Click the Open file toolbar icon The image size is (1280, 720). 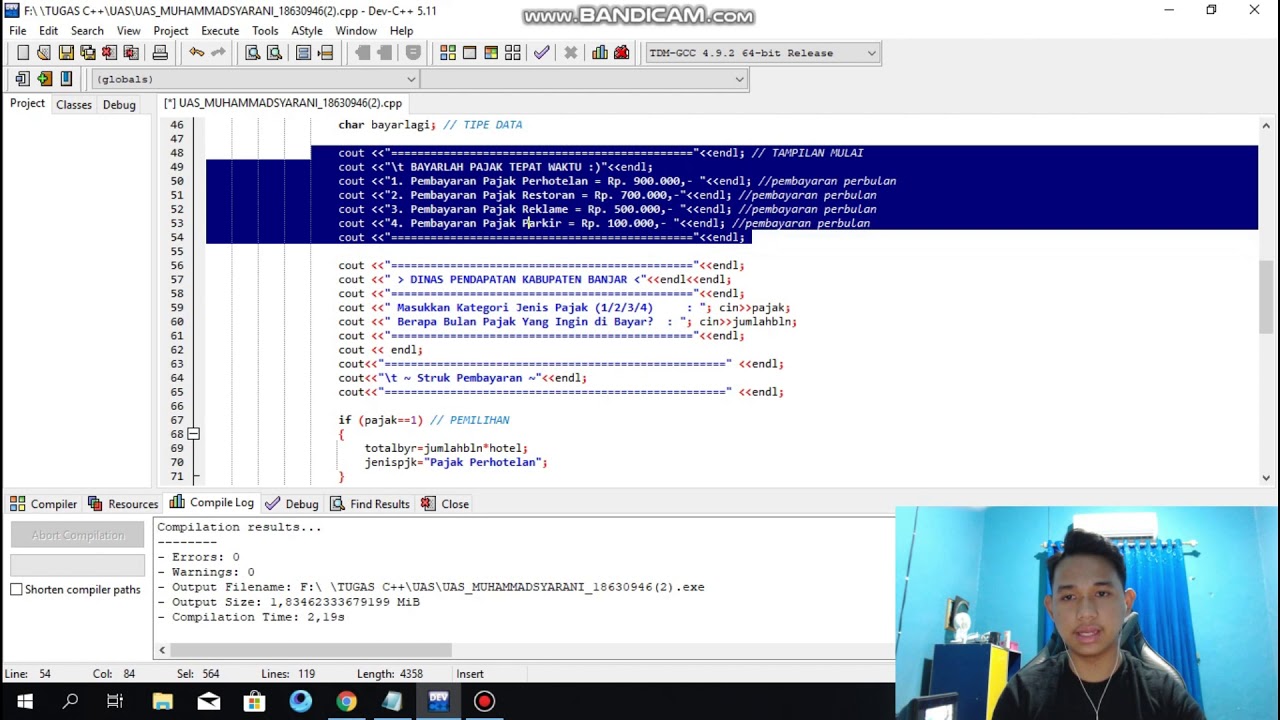tap(44, 53)
